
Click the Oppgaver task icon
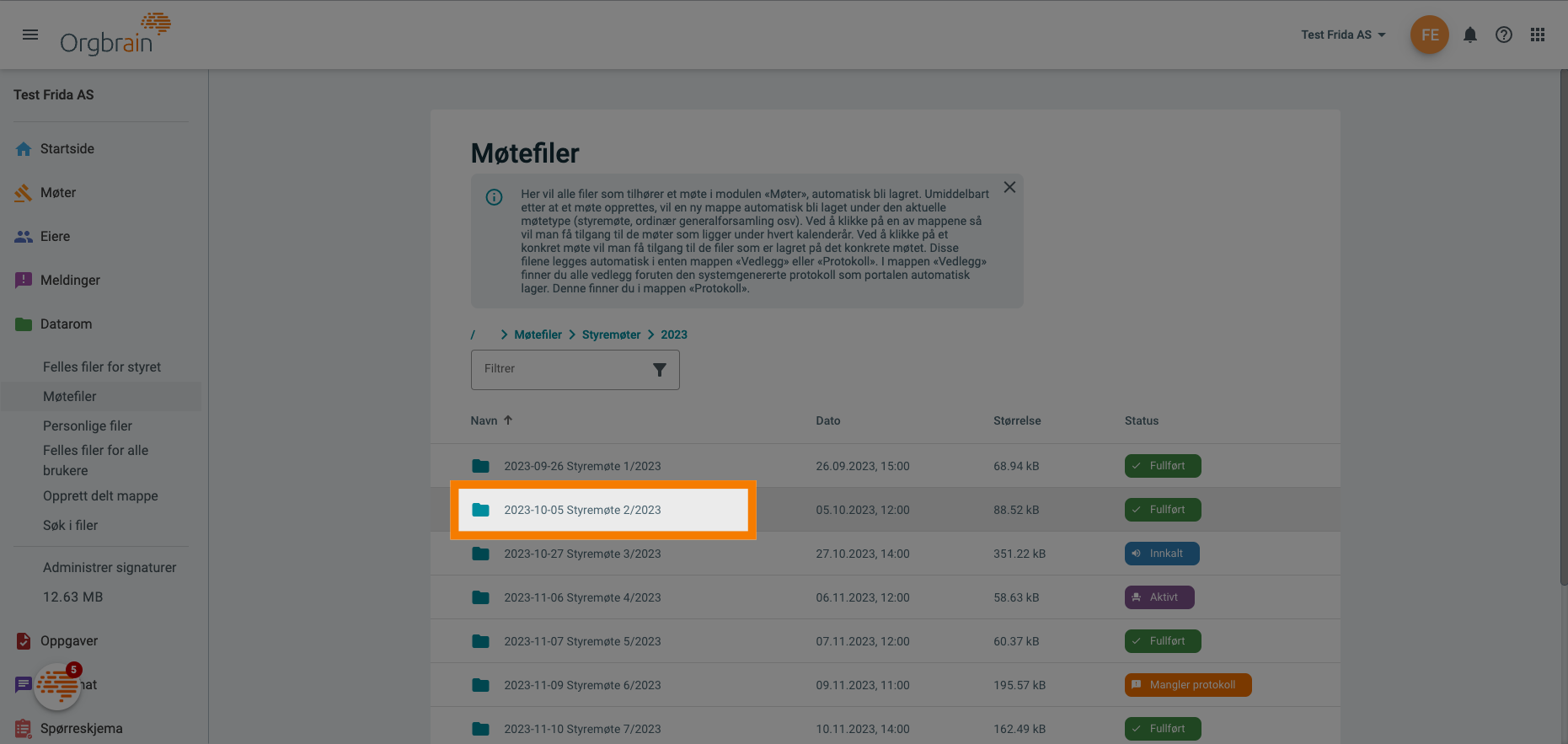(x=24, y=641)
